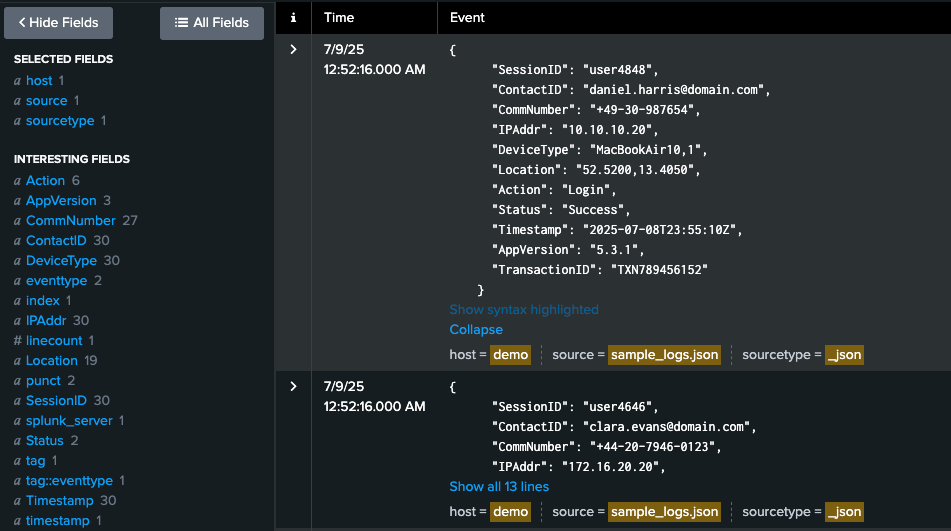Open the CommNumber field summary
The width and height of the screenshot is (951, 531).
tap(70, 221)
